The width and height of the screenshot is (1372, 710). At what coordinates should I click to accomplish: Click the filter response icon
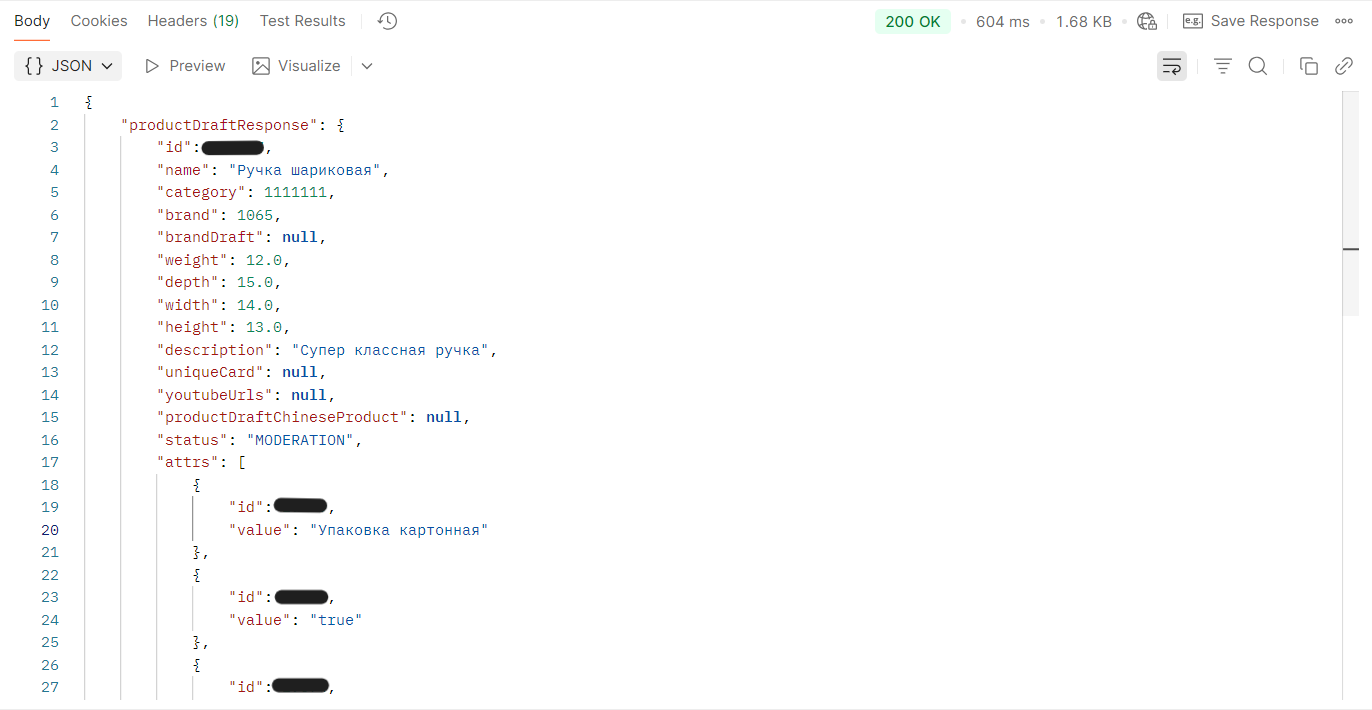[1222, 66]
